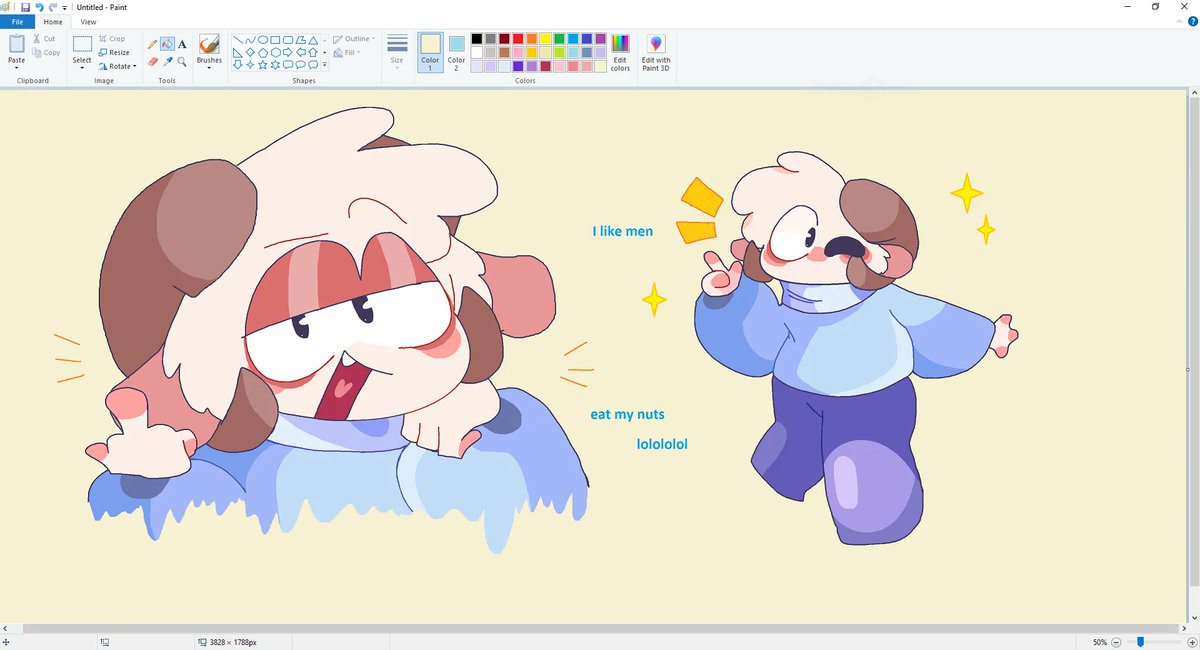Click Copy in the Clipboard group
Screen dimensions: 1200x650
point(46,52)
